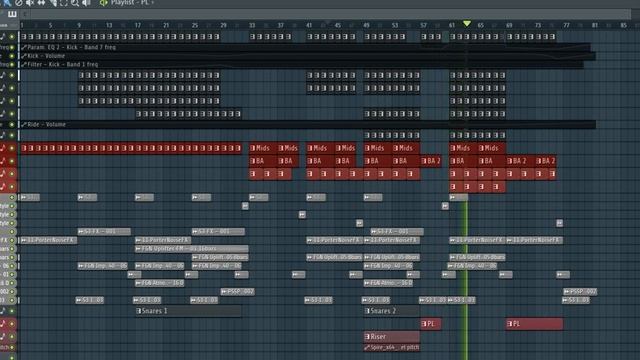Screen dimensions: 640x360
Task: Click the icon left of Snares 2 clip
Action: [367, 311]
